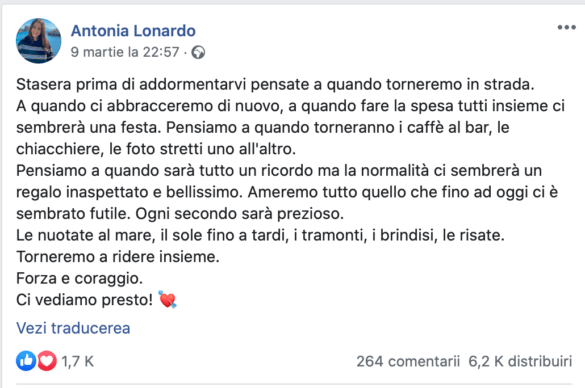Open the three-dot post options menu

pyautogui.click(x=566, y=27)
